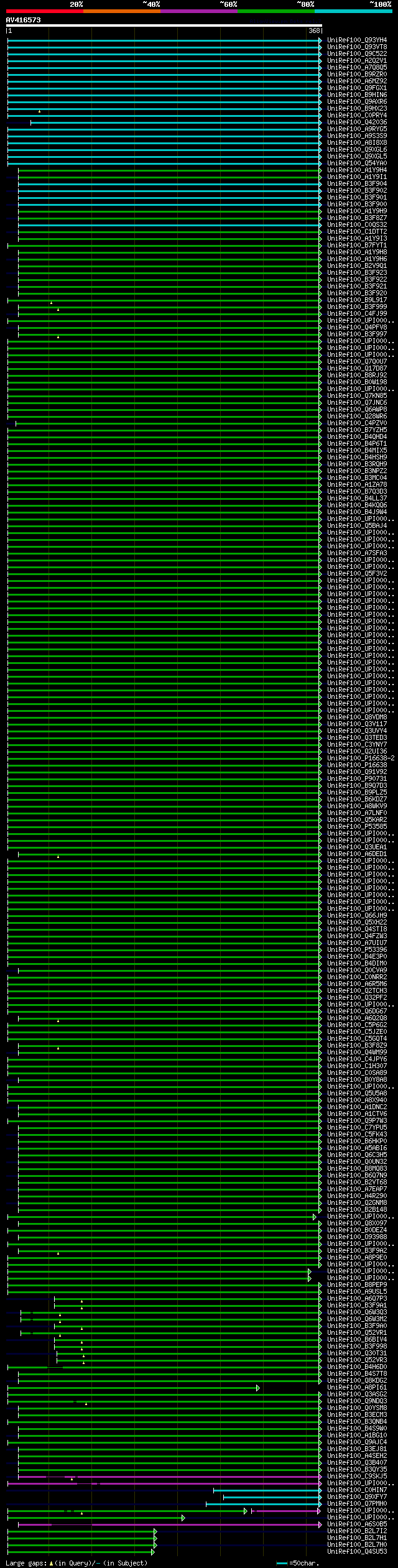The height and width of the screenshot is (1568, 398).
Task: Click the cyan 50char scale marker
Action: point(282,1563)
